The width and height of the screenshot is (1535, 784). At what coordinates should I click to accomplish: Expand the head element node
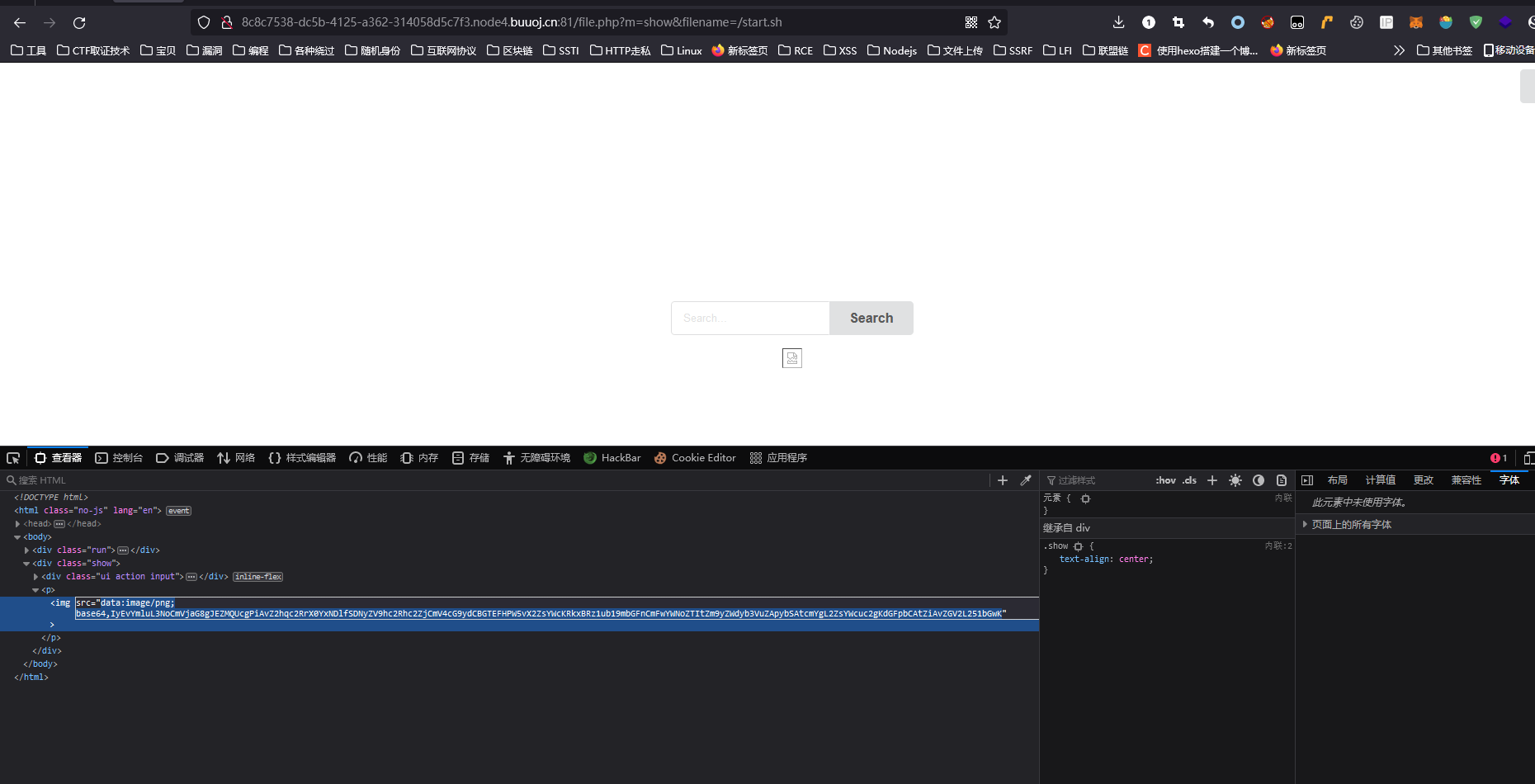click(x=17, y=524)
